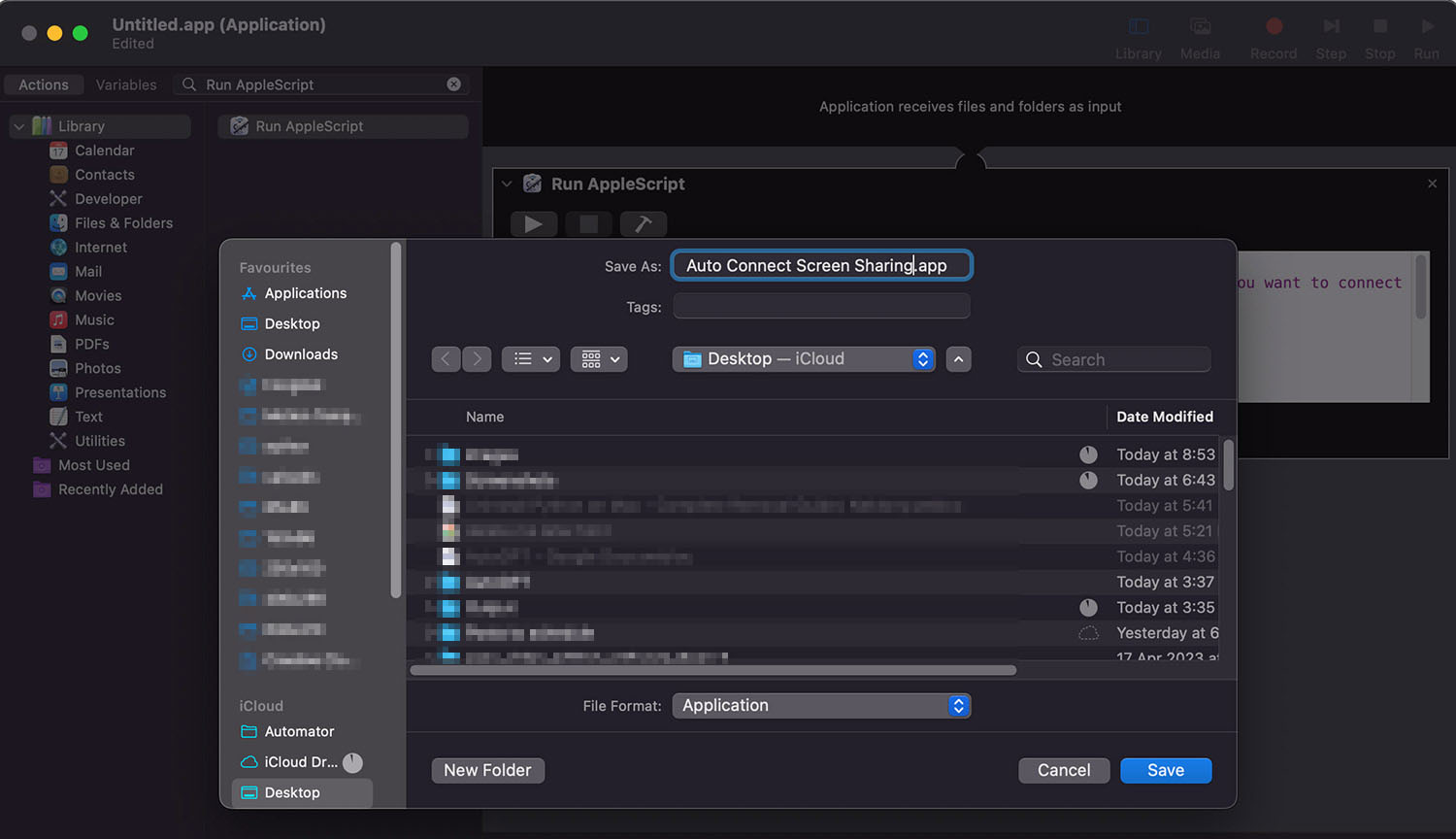Select Mail category in Library
This screenshot has height=839, width=1456.
(88, 272)
